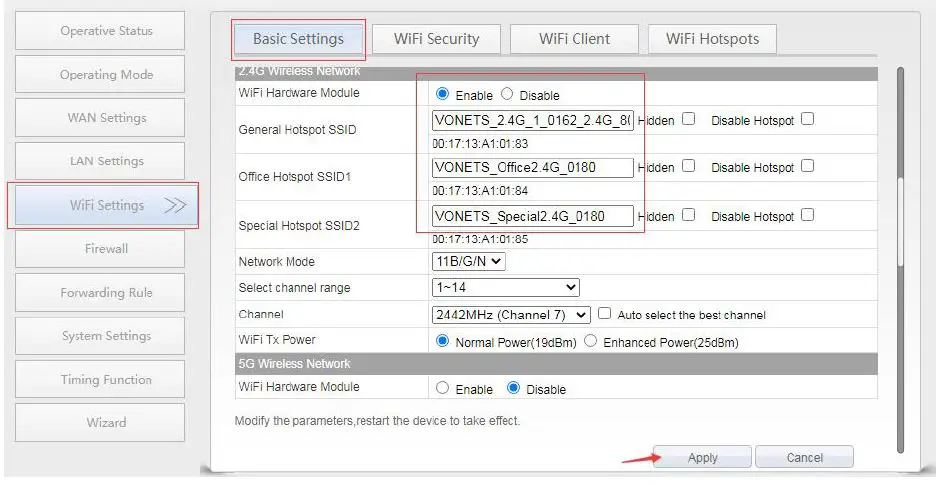
Task: Edit the General Hotspot SSID field
Action: [532, 120]
